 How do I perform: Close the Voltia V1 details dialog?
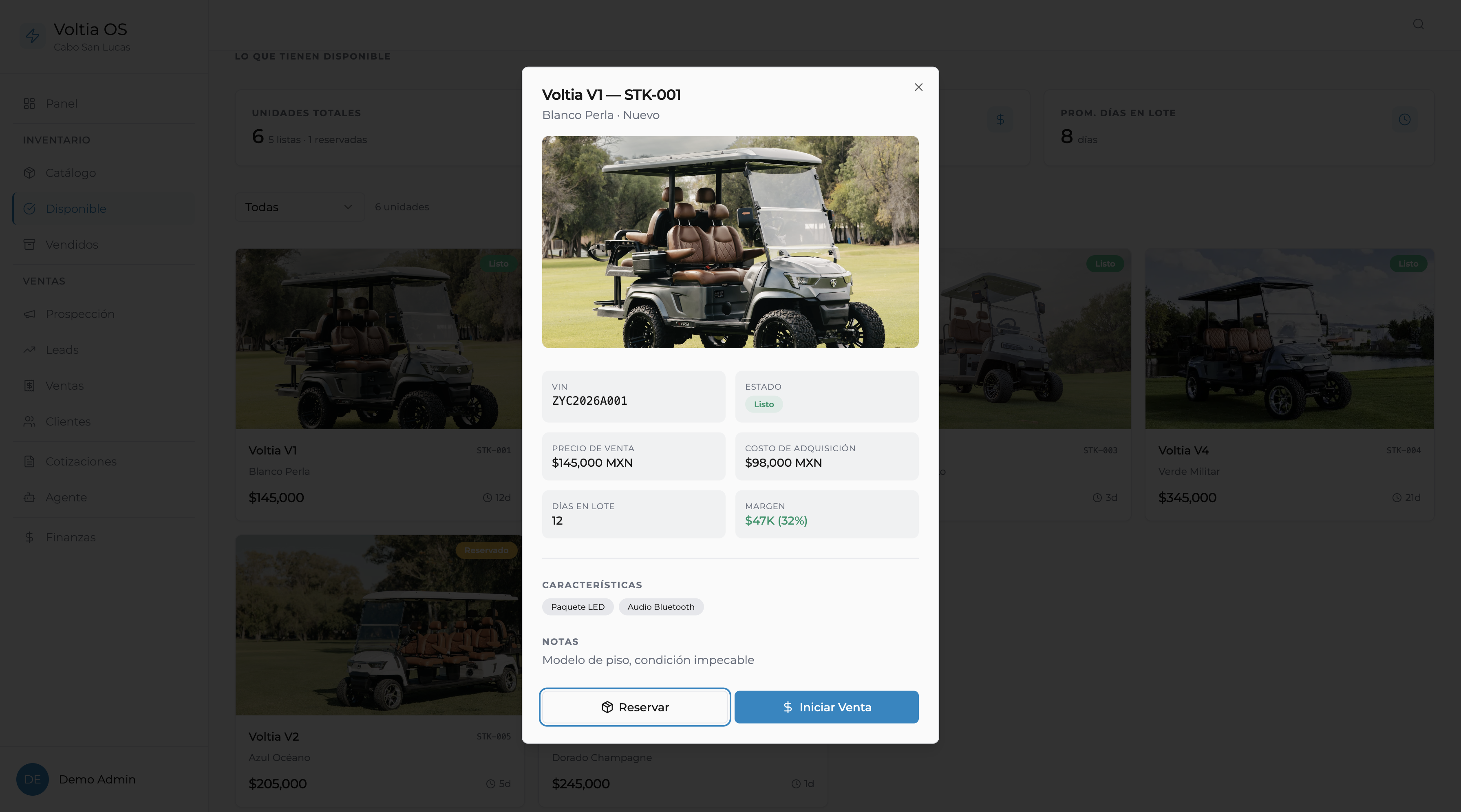pyautogui.click(x=918, y=87)
